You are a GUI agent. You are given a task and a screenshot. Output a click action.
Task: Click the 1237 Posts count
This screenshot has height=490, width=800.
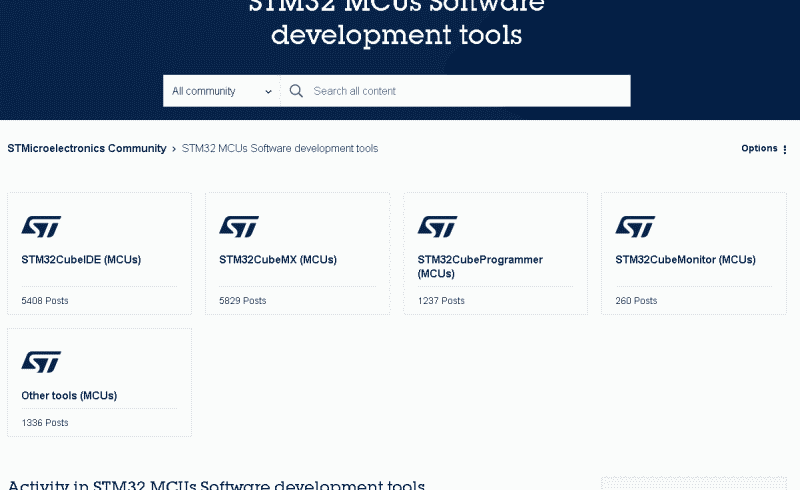[x=441, y=301]
